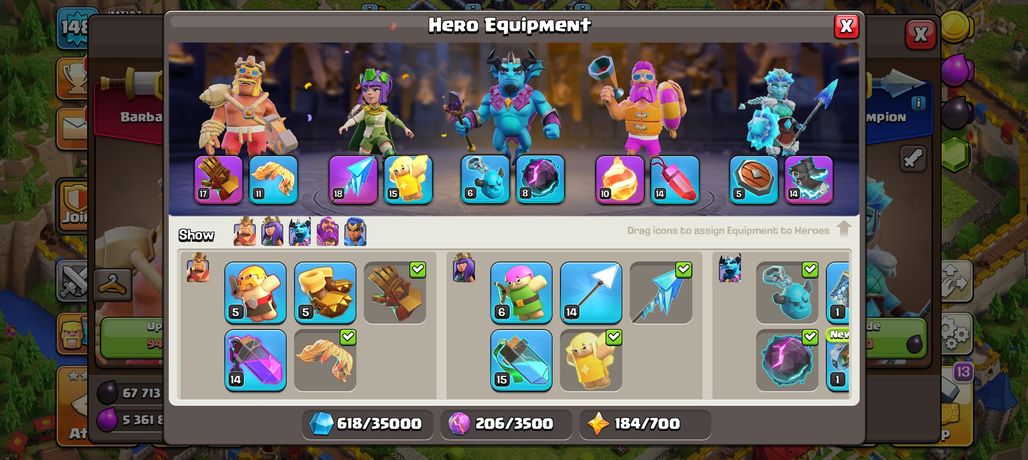The width and height of the screenshot is (1028, 460).
Task: Tap the Earthquake Boots level 5 equipment
Action: click(325, 292)
